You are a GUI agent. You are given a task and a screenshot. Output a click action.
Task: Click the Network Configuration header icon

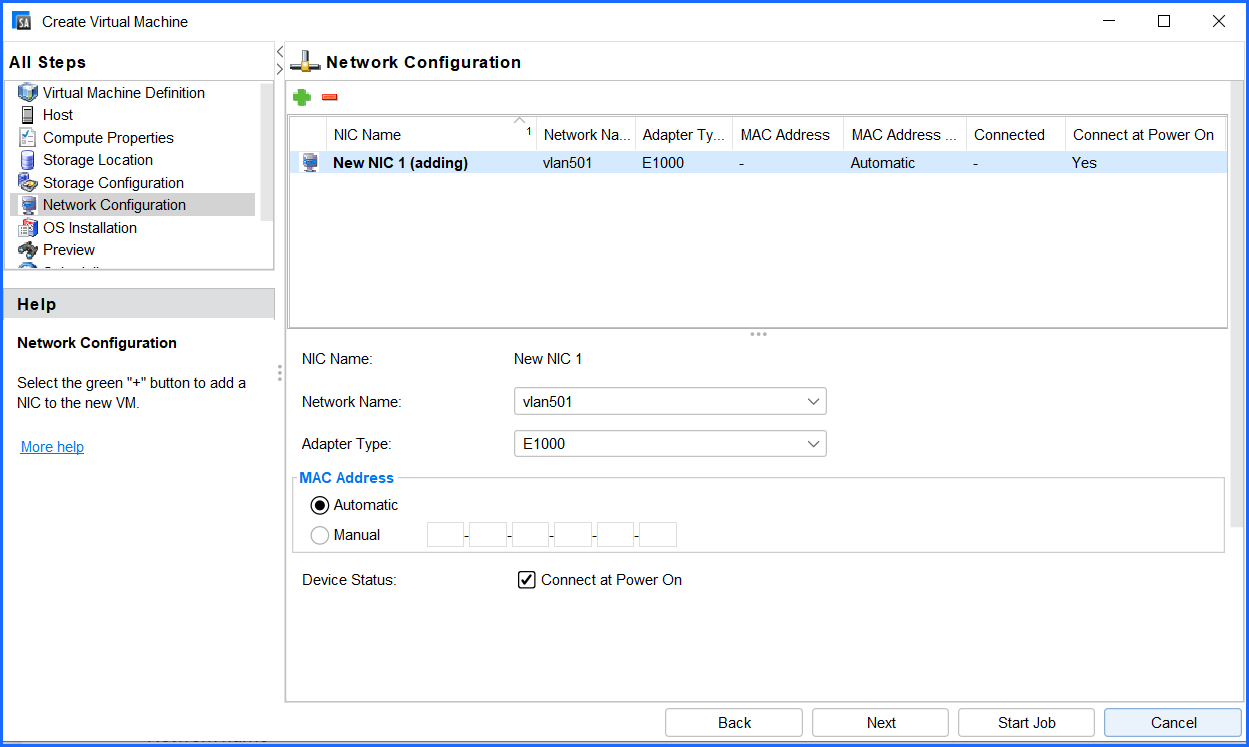(305, 62)
